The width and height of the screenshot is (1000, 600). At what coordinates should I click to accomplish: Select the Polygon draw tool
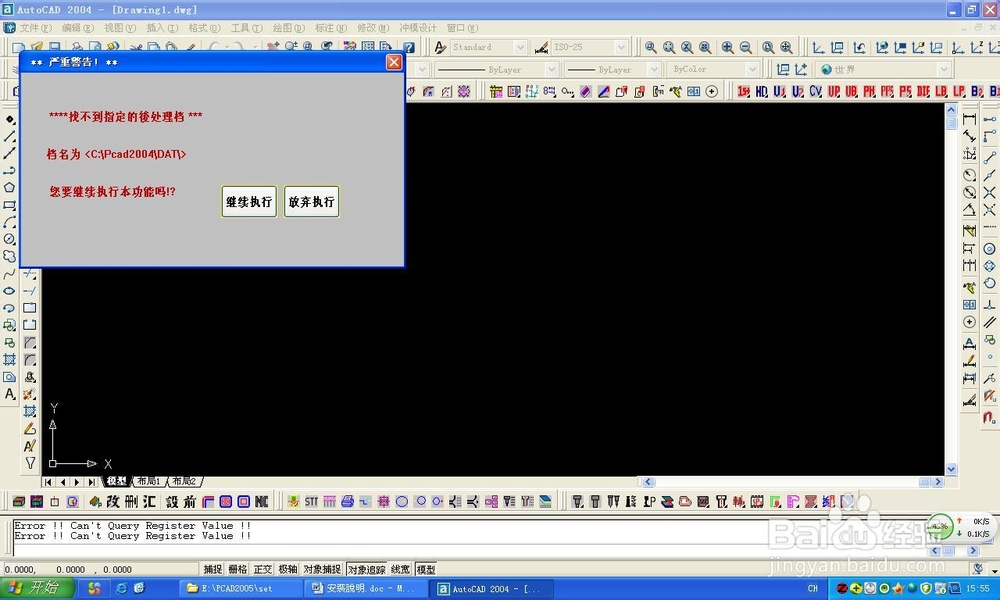click(10, 187)
